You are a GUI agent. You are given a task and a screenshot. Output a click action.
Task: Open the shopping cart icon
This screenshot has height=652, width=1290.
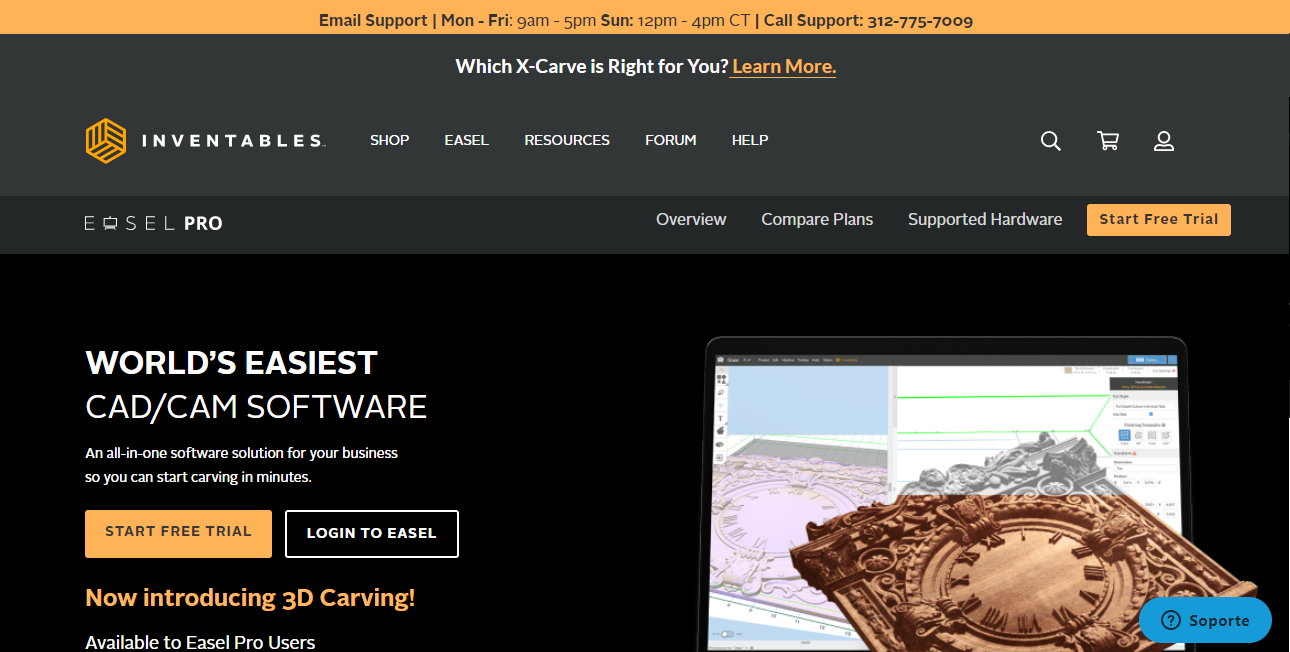[1108, 141]
